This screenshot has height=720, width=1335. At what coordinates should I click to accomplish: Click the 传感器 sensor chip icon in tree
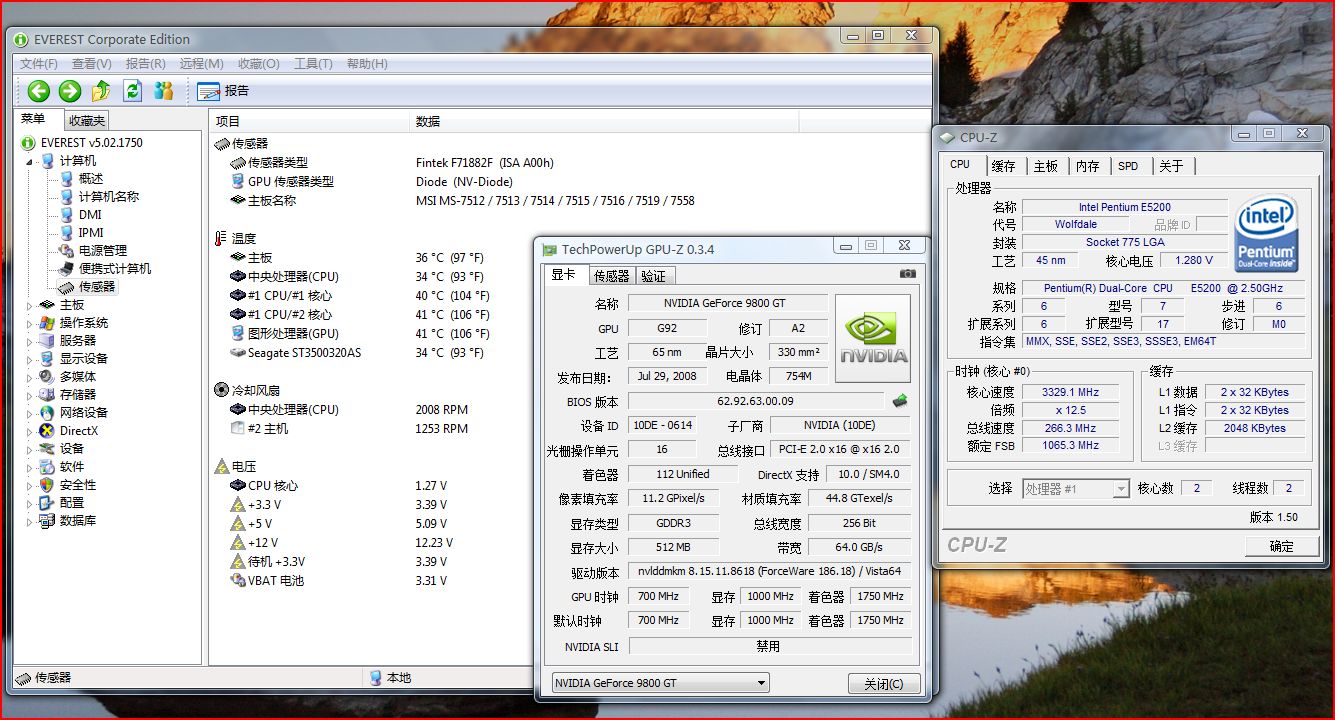pyautogui.click(x=66, y=287)
